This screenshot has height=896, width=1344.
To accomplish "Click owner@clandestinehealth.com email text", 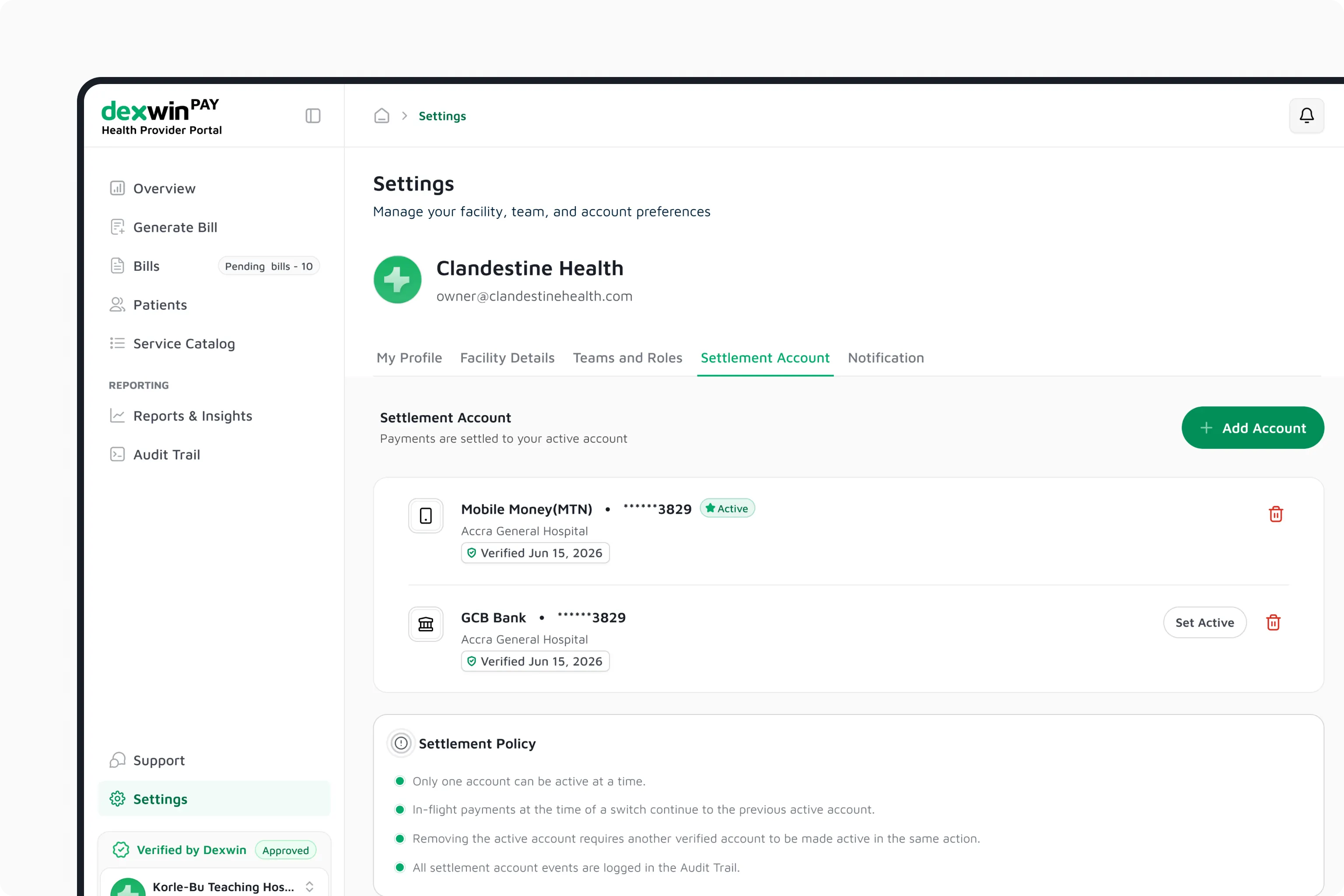I will pyautogui.click(x=534, y=296).
